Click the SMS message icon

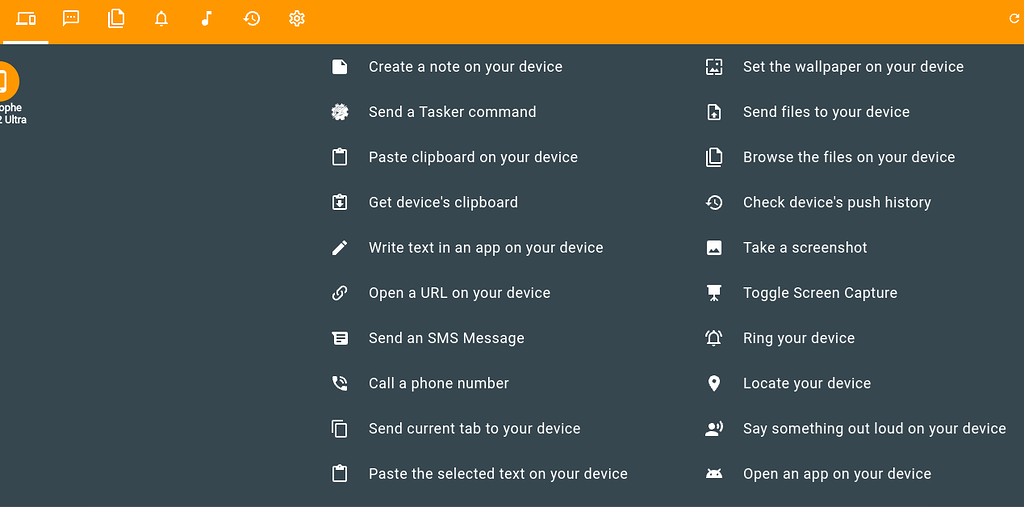[x=340, y=338]
